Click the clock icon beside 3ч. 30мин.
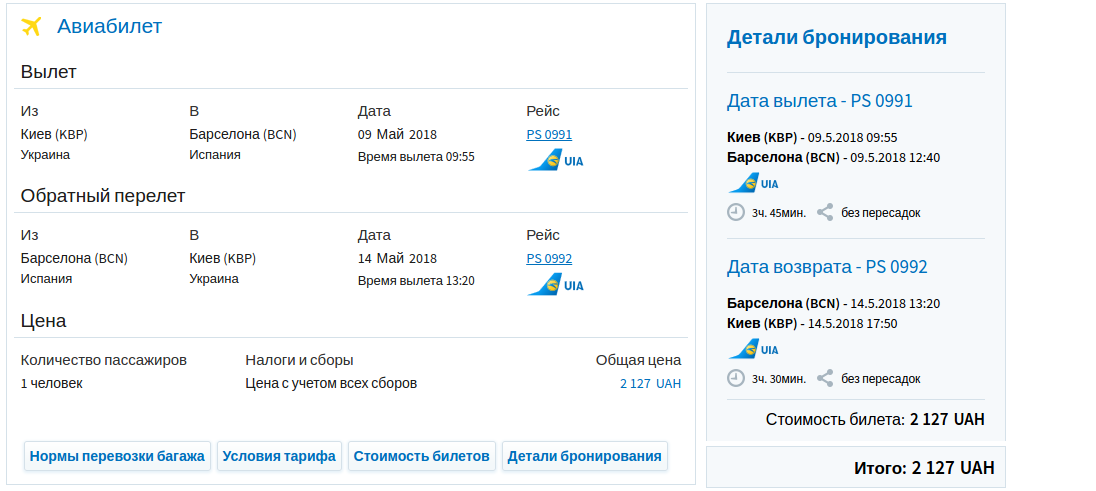Screen dimensions: 1096x491 click(736, 378)
